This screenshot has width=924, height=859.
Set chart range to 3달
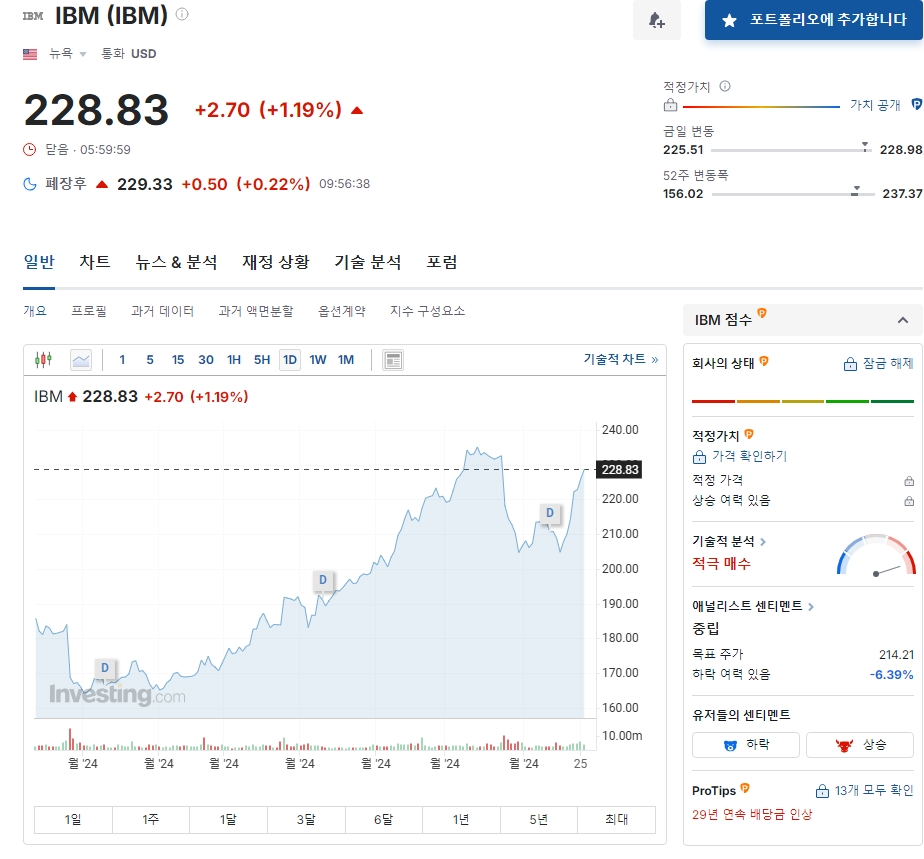(x=306, y=819)
